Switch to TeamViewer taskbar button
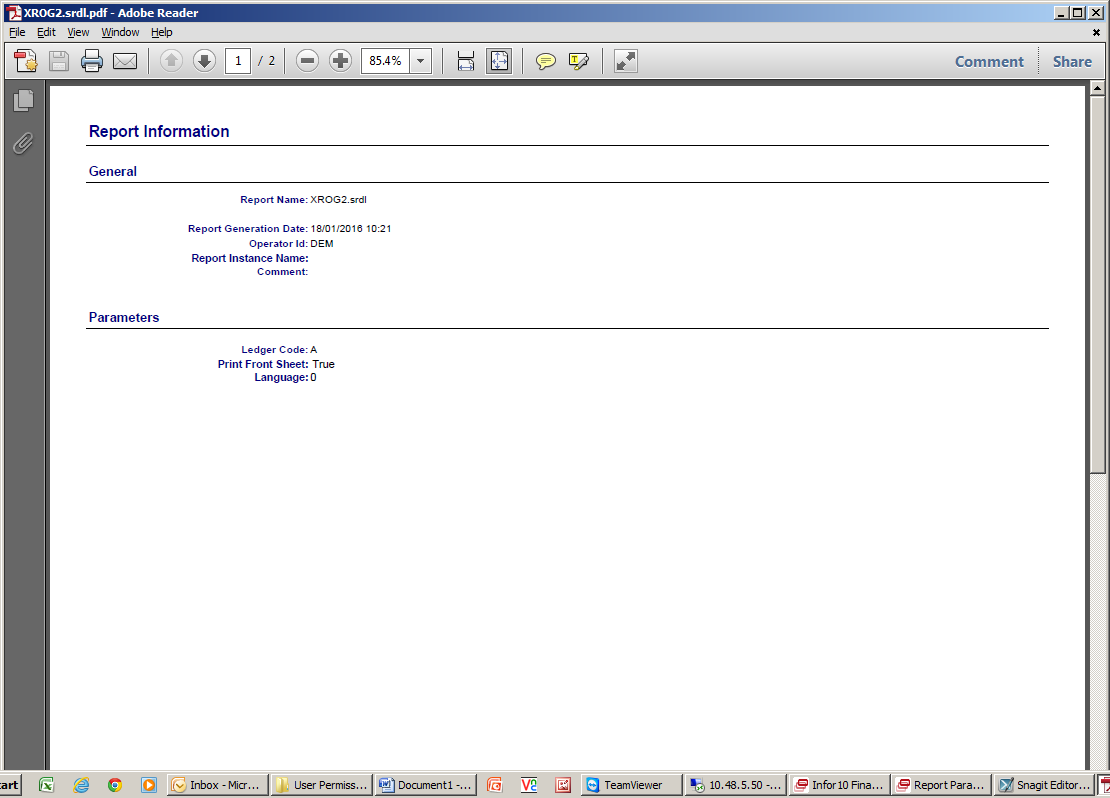This screenshot has width=1110, height=798. pos(631,785)
